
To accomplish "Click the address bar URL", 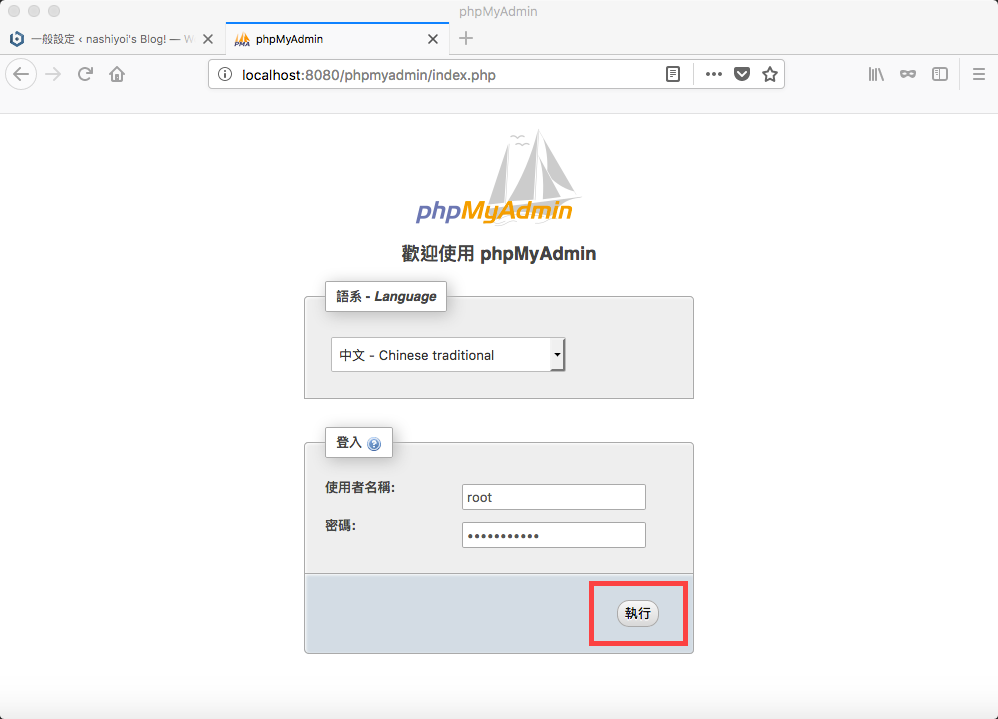I will coord(369,75).
